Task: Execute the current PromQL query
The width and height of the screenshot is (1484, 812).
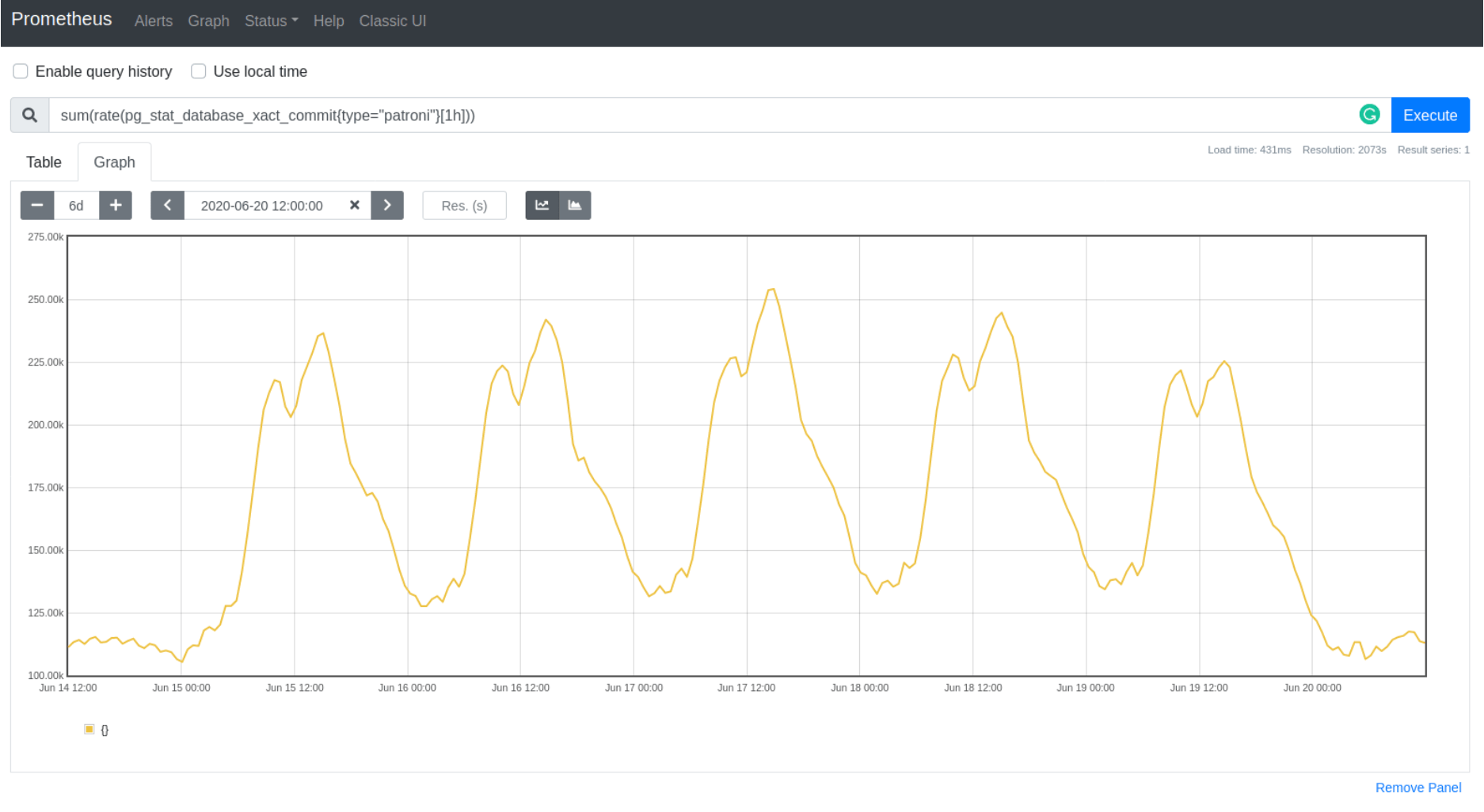Action: (x=1430, y=115)
